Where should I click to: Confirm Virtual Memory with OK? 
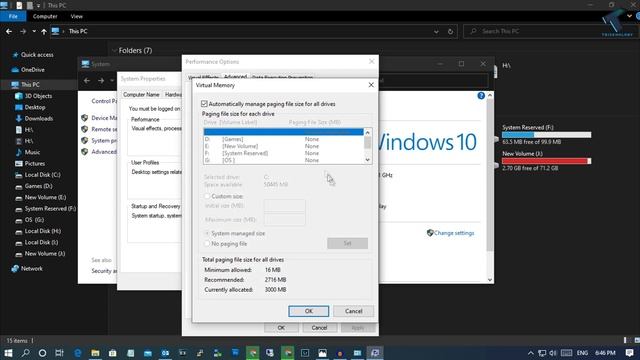[308, 311]
